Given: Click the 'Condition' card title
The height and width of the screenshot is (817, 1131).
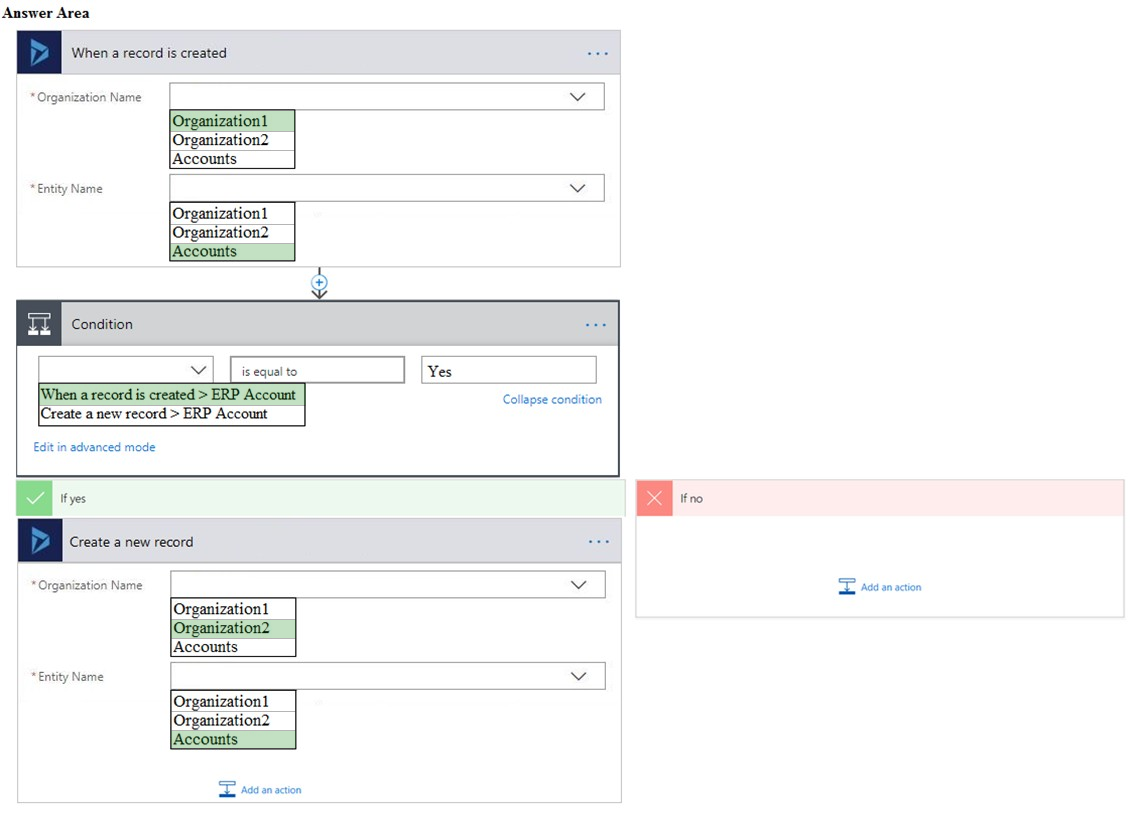Looking at the screenshot, I should coord(102,324).
